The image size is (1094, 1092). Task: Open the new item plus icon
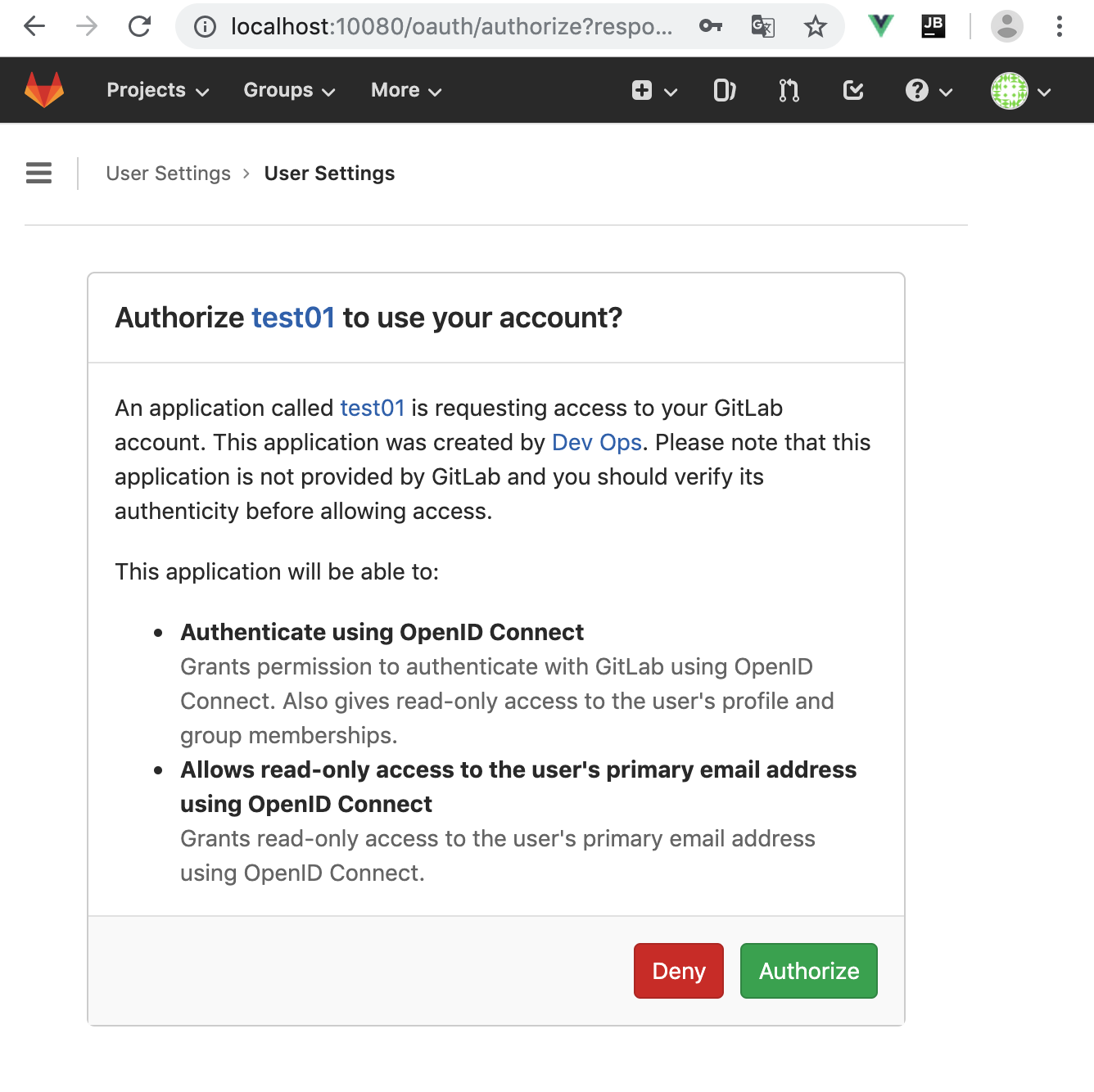(642, 90)
